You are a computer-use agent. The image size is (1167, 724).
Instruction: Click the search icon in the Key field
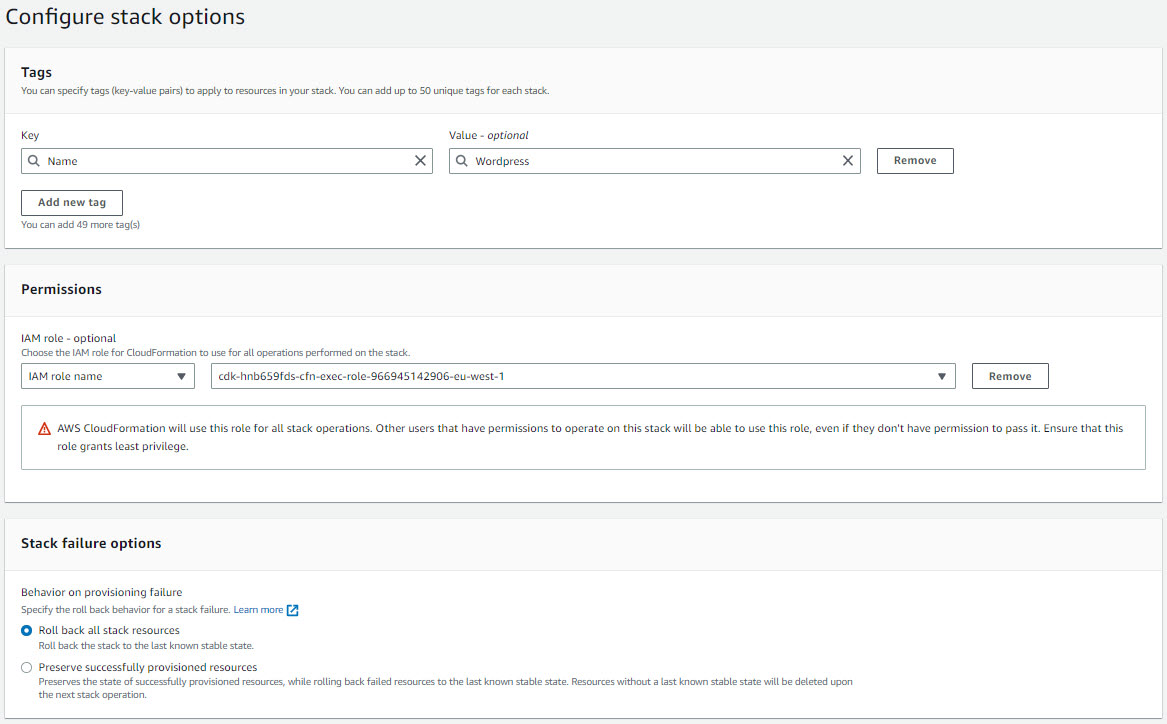pyautogui.click(x=34, y=161)
